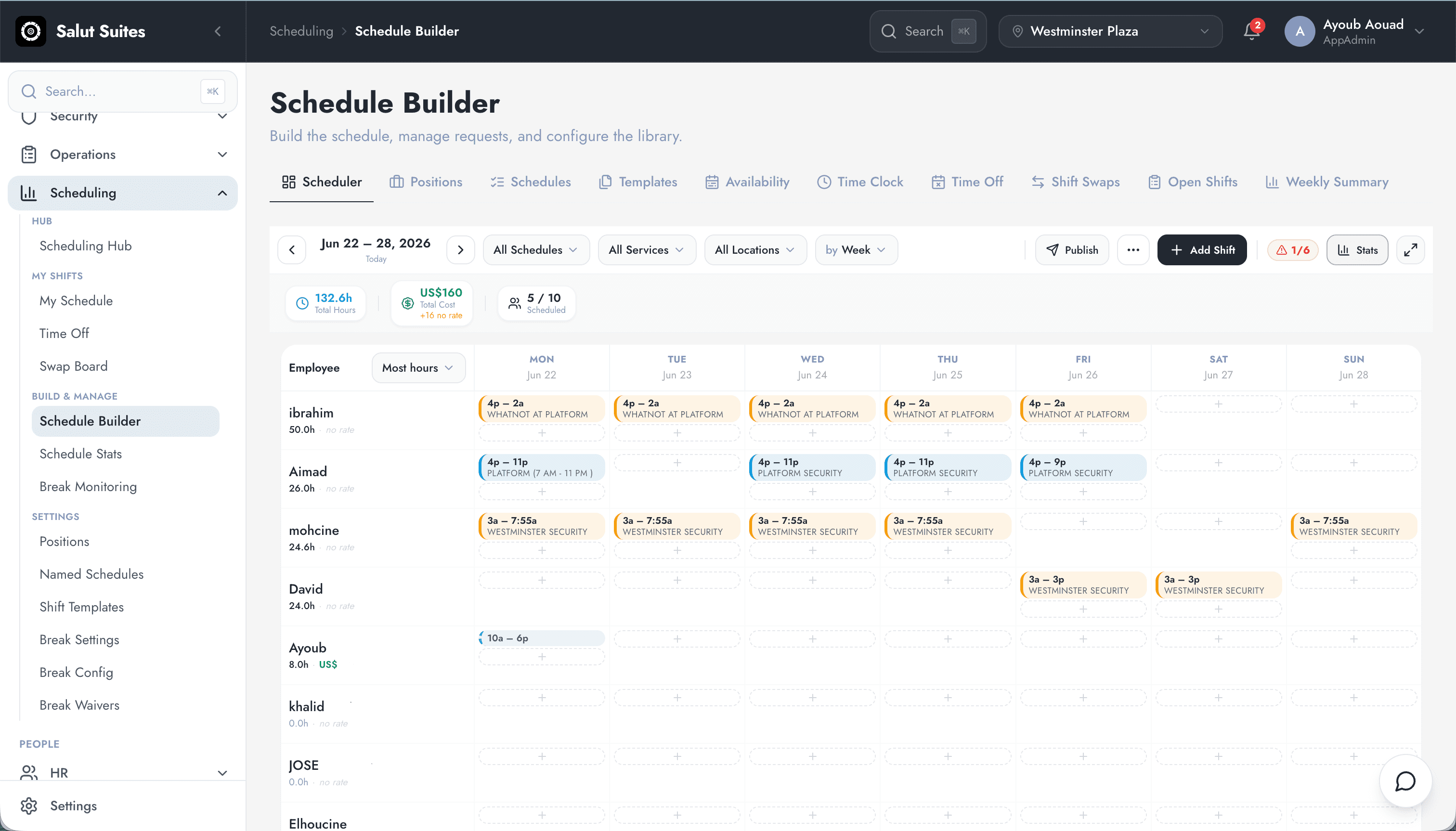Switch to the Schedules tab

[530, 182]
